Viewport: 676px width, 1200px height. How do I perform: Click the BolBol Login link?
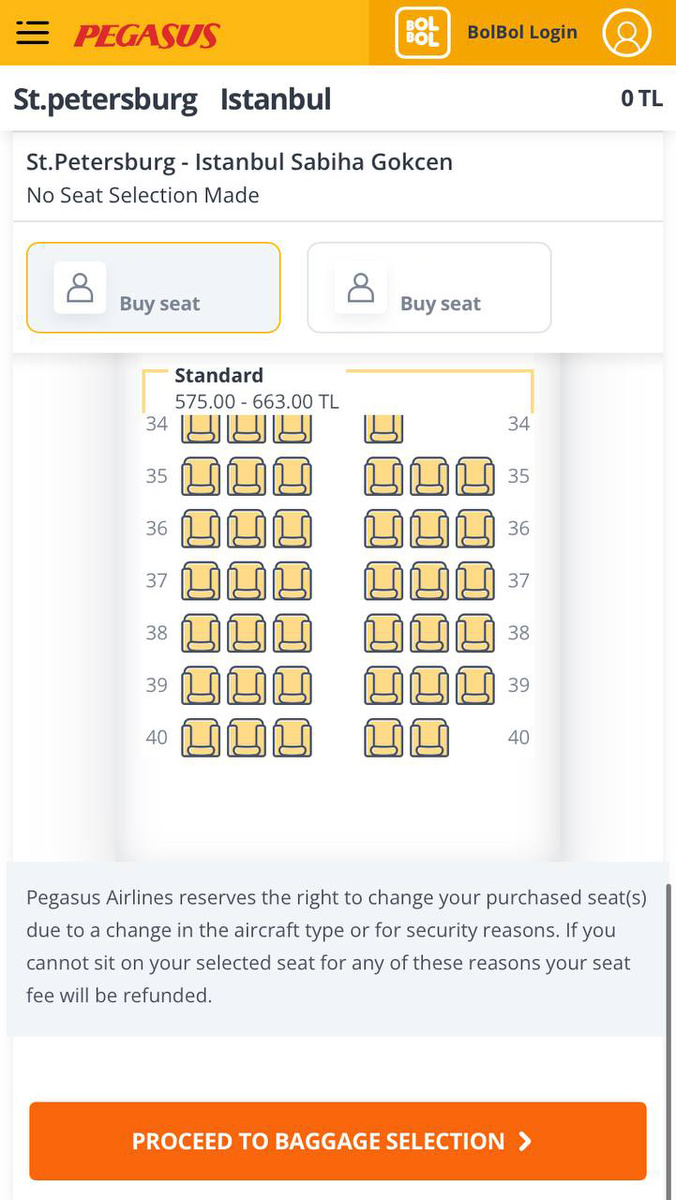point(521,33)
